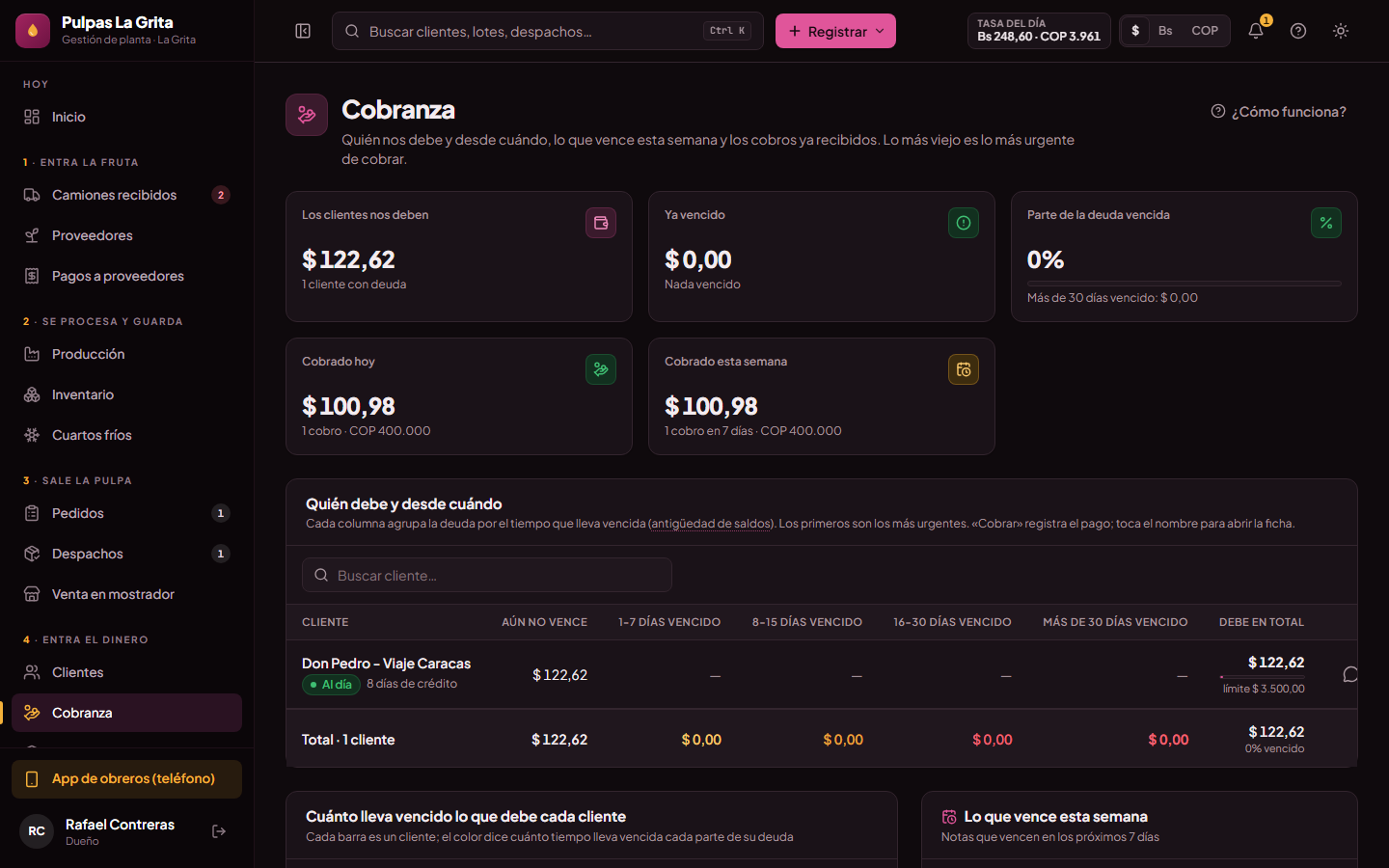Open Camiones recibidos section
Image resolution: width=1389 pixels, height=868 pixels.
[x=126, y=195]
